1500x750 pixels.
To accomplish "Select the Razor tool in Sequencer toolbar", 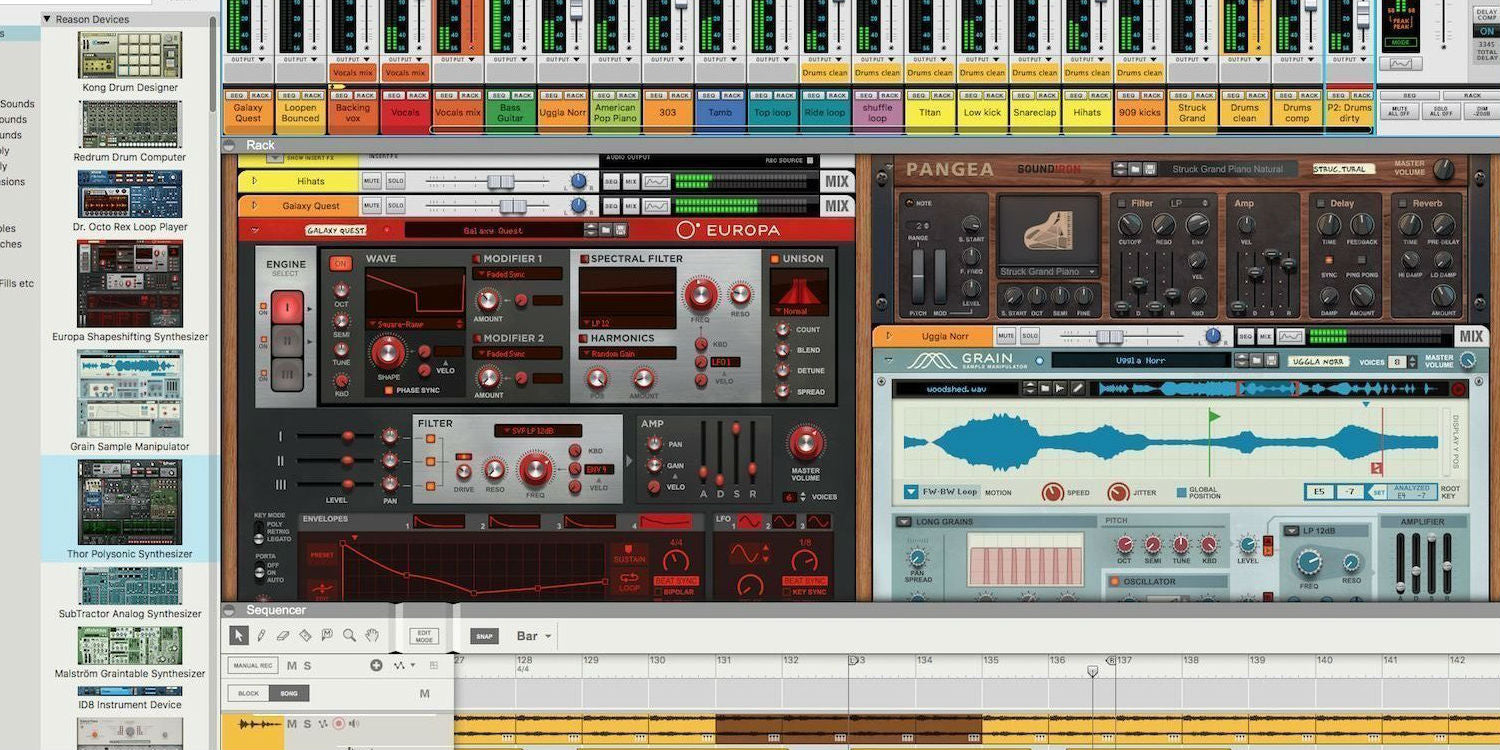I will click(305, 635).
